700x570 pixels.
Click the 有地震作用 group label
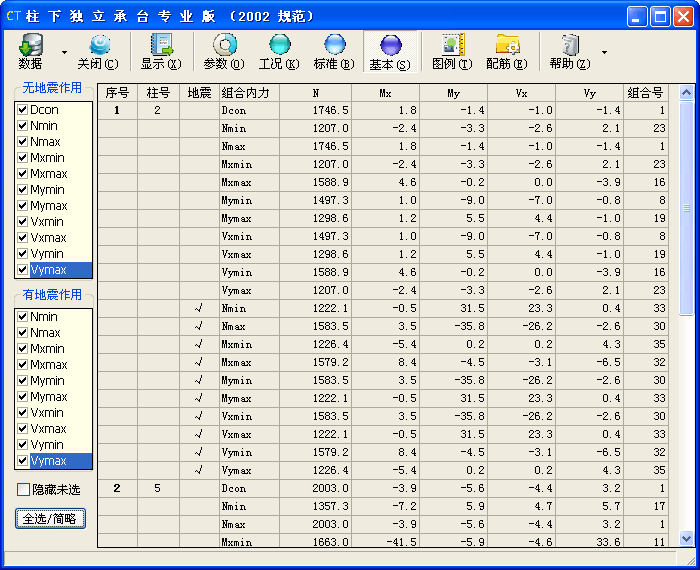coord(52,295)
